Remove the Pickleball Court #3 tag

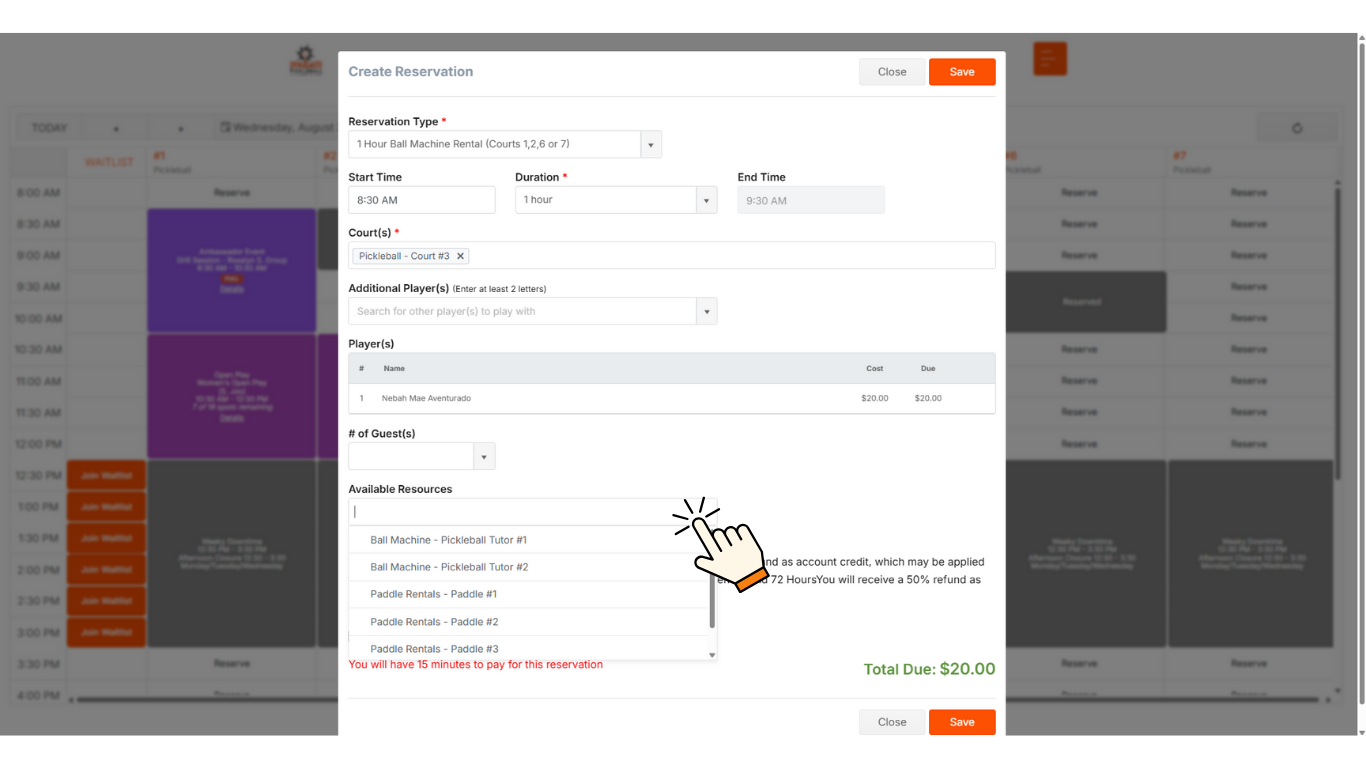460,255
